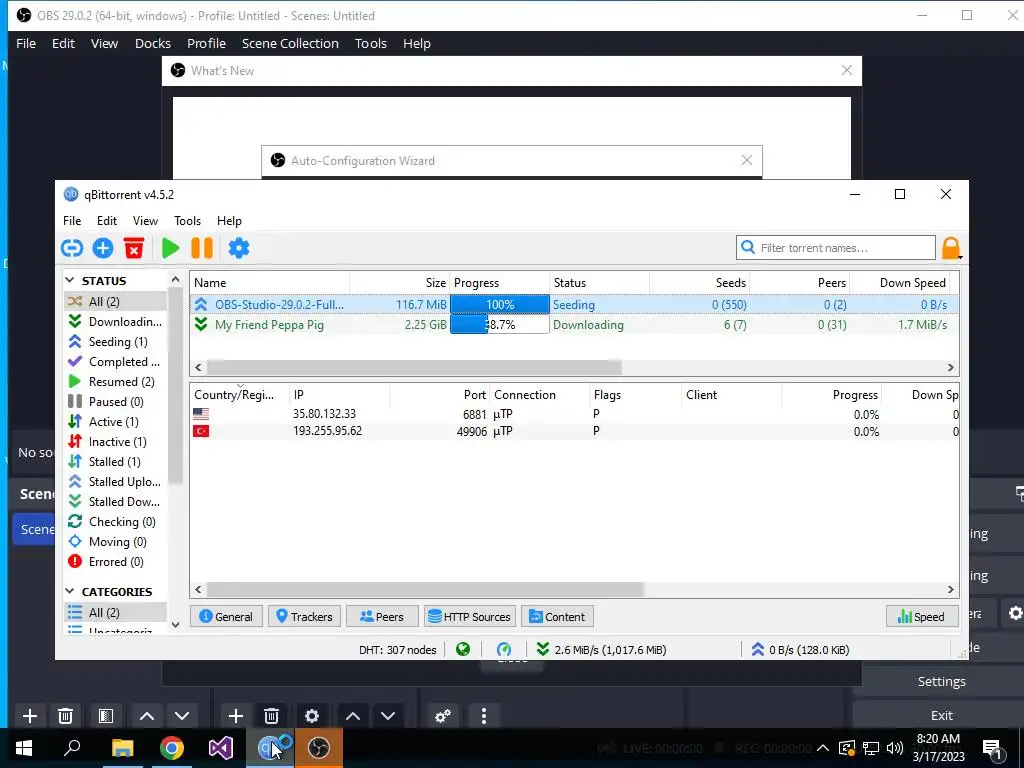Screen dimensions: 1024x768
Task: Click peers list horizontal scrollbar left arrow
Action: (x=199, y=589)
